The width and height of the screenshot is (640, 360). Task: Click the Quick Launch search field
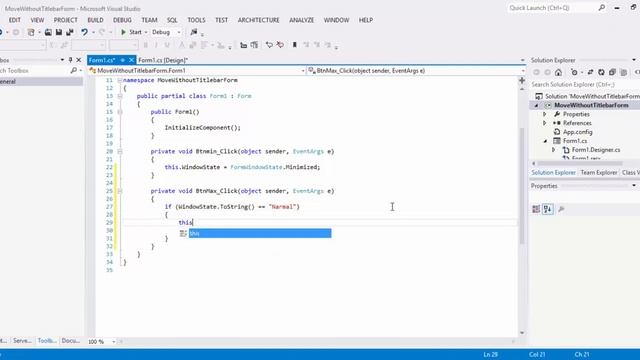coord(553,8)
